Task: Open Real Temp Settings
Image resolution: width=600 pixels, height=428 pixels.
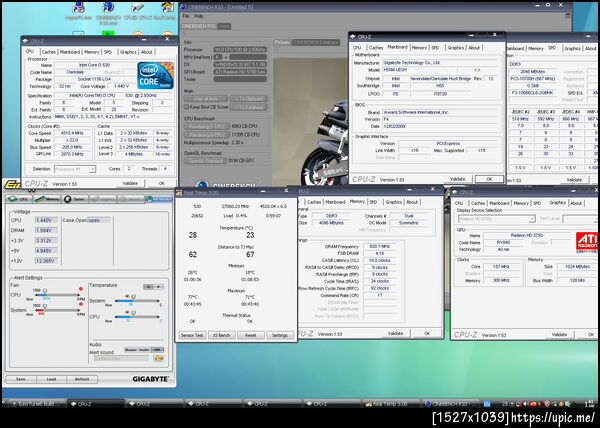Action: tap(280, 335)
